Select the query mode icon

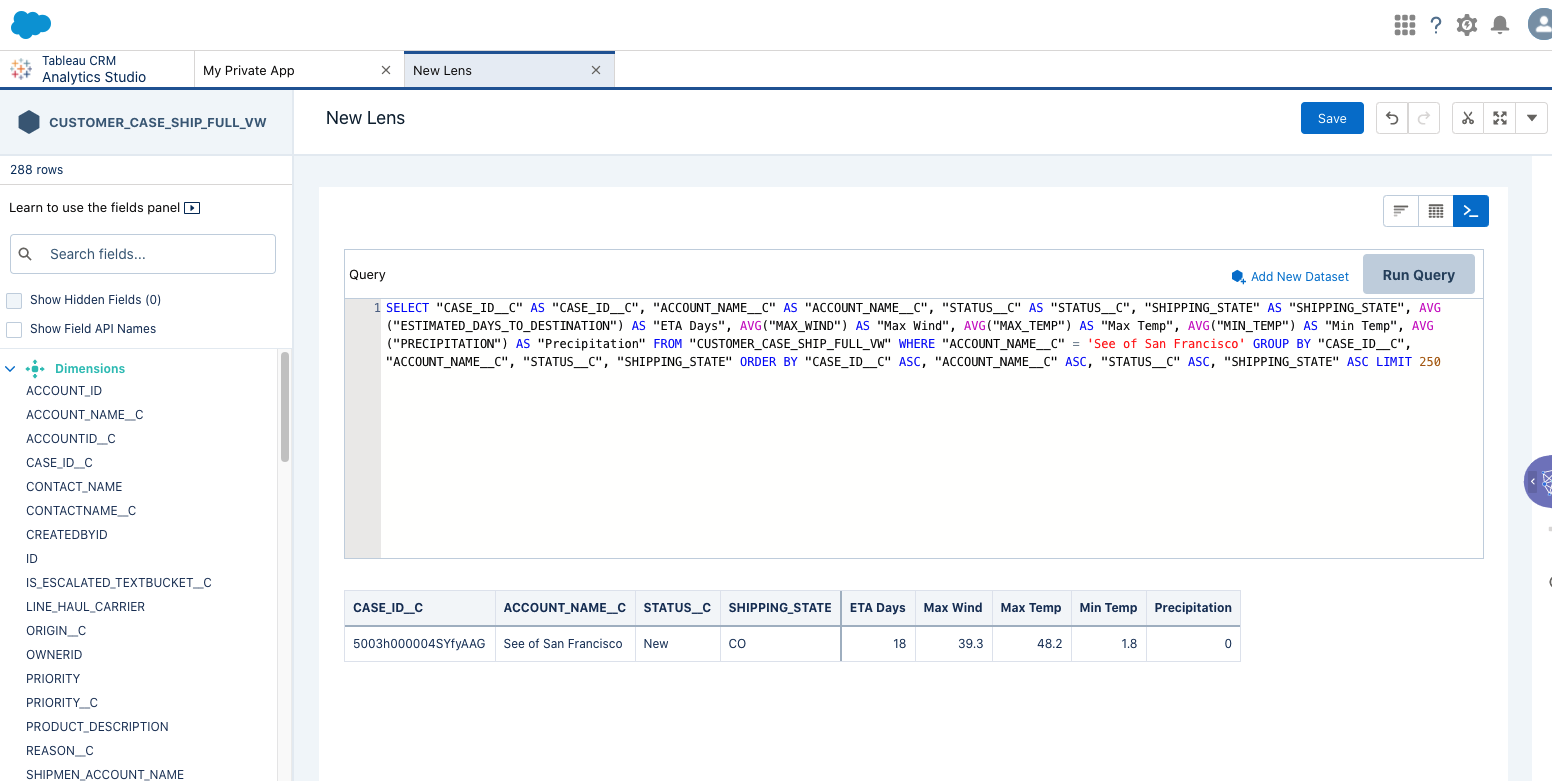tap(1470, 211)
